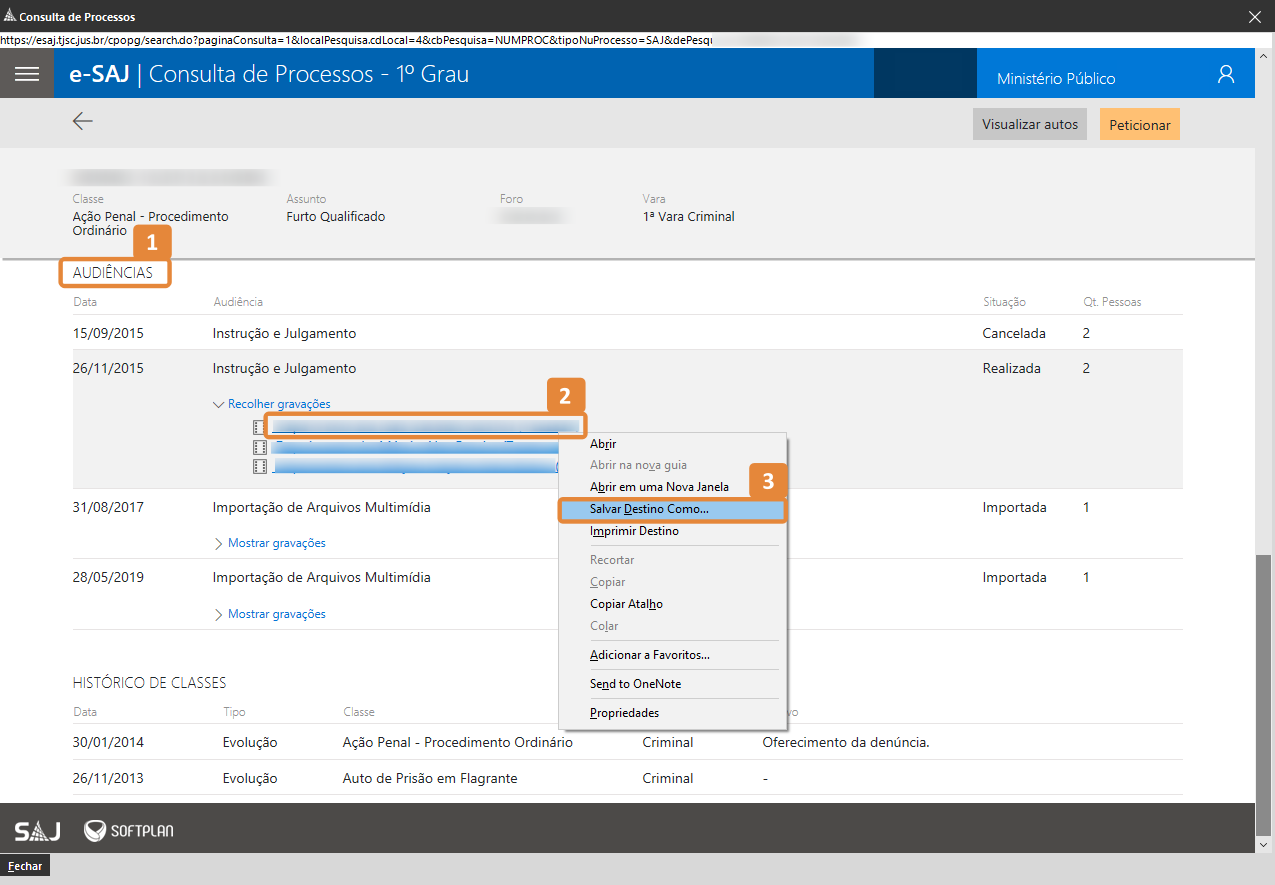Image resolution: width=1275 pixels, height=885 pixels.
Task: Click the Fechar button at bottom
Action: point(25,866)
